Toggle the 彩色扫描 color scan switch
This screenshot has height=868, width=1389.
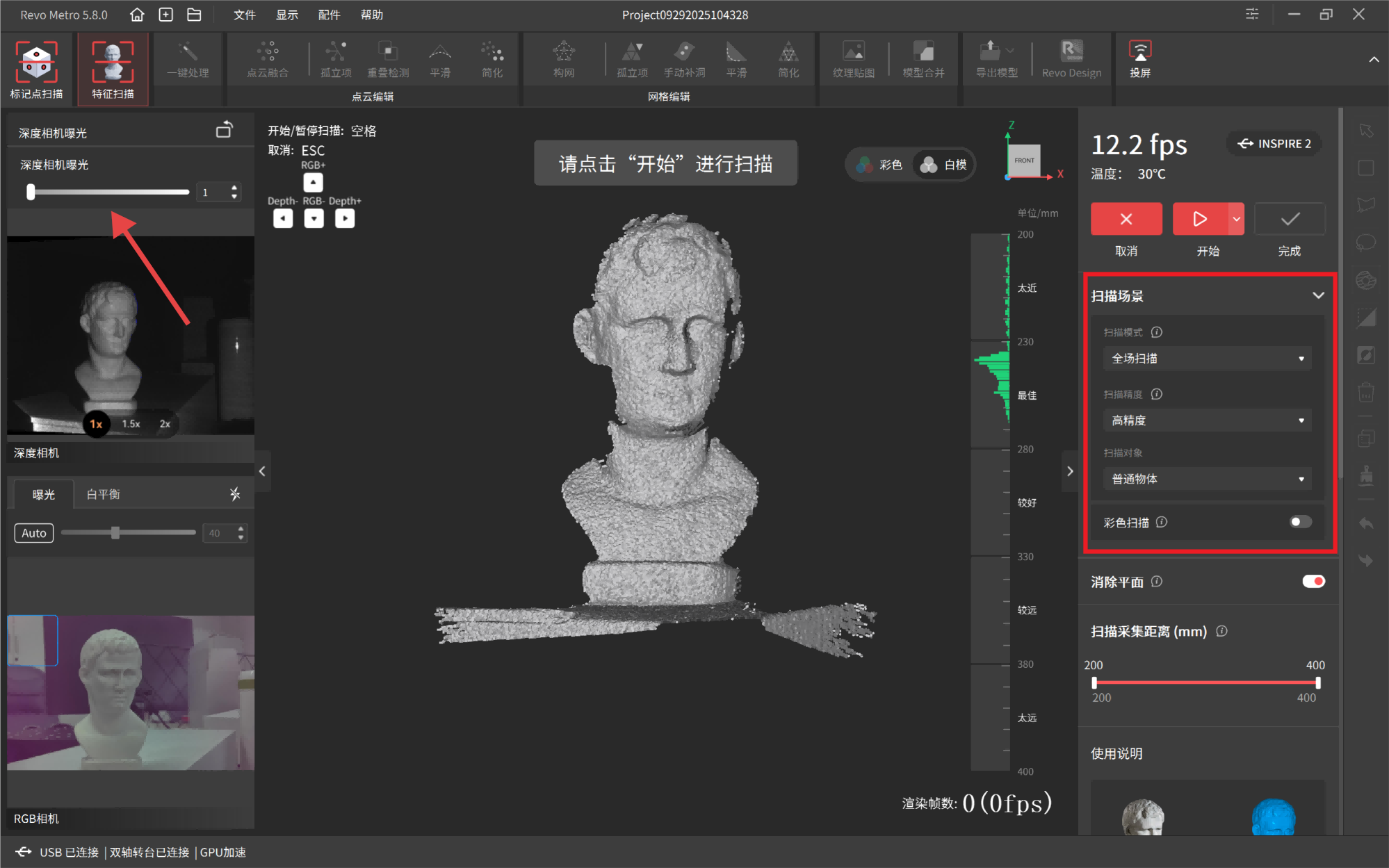tap(1300, 522)
